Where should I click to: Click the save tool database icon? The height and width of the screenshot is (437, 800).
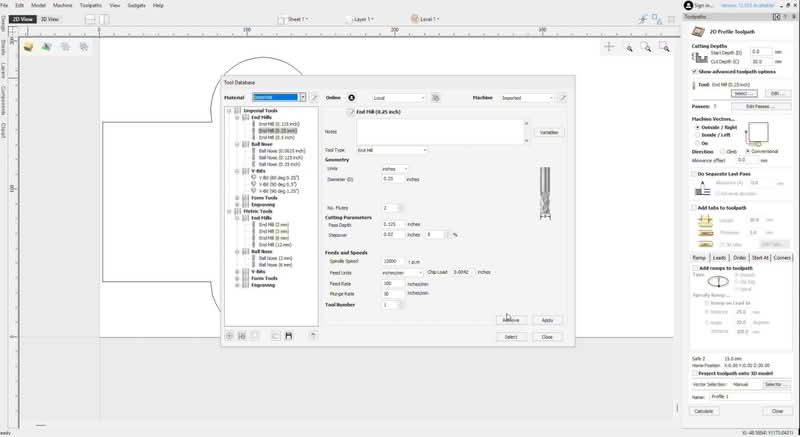288,336
